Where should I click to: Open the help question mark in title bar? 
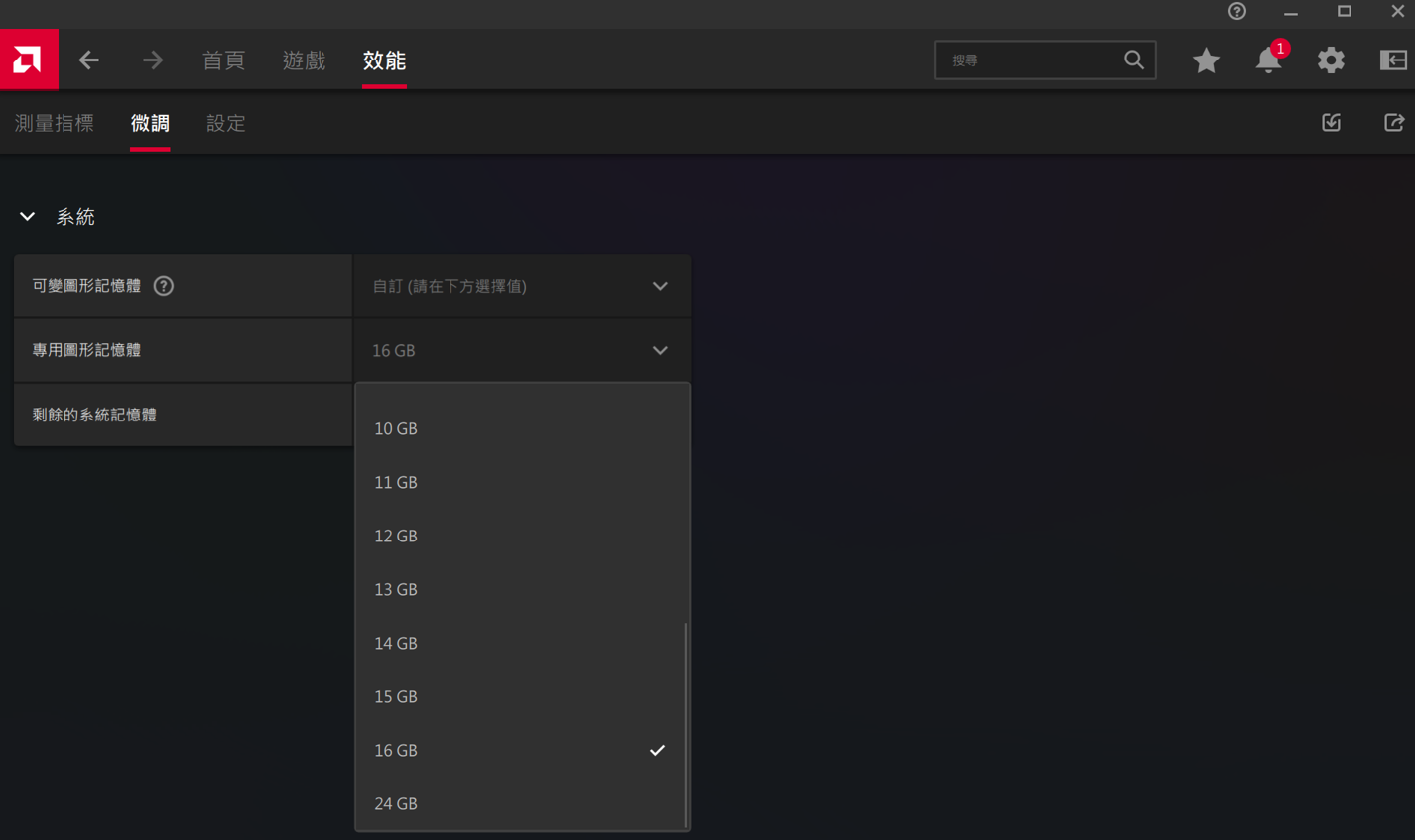pos(1236,12)
